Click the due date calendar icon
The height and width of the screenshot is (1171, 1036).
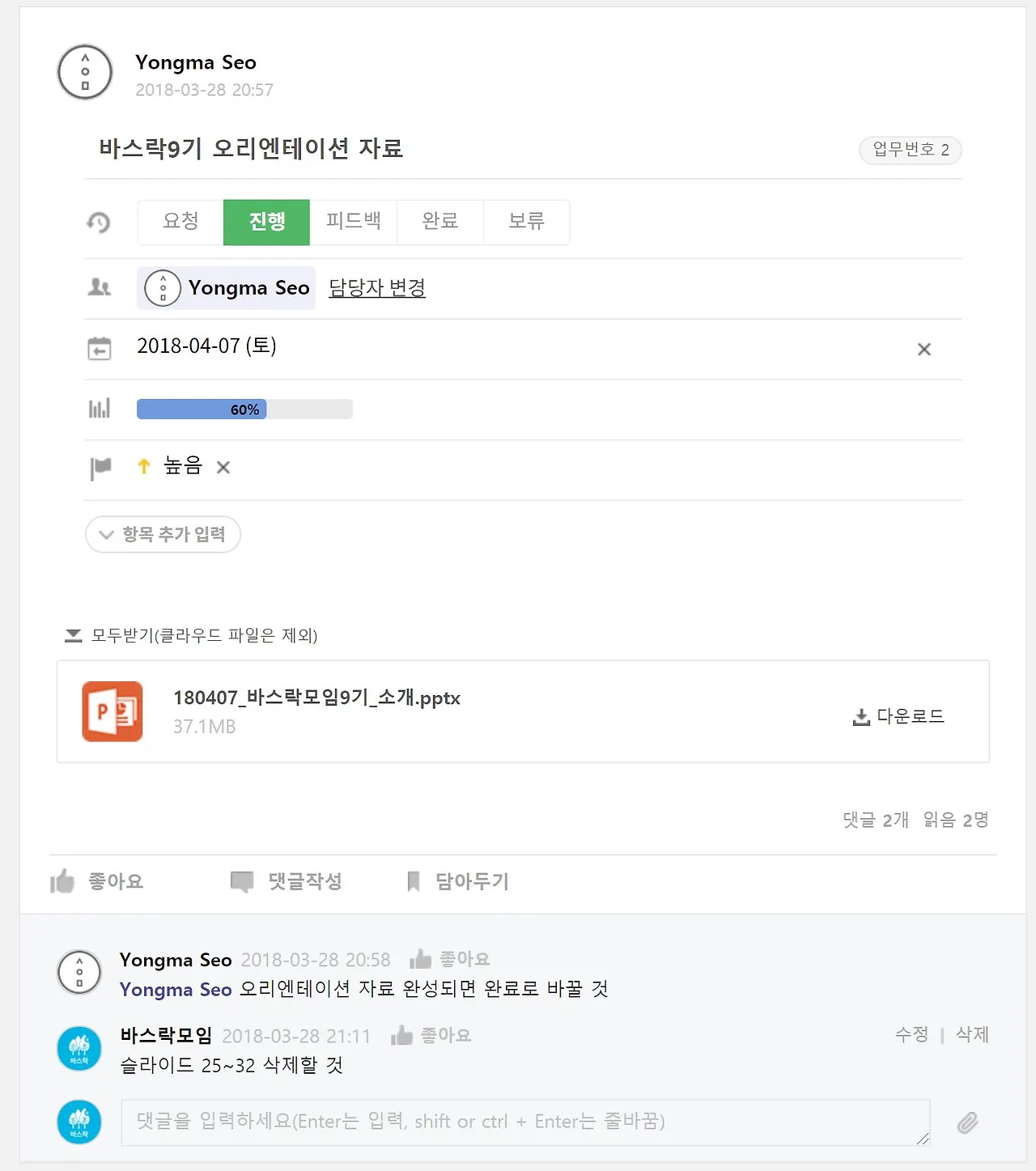99,349
